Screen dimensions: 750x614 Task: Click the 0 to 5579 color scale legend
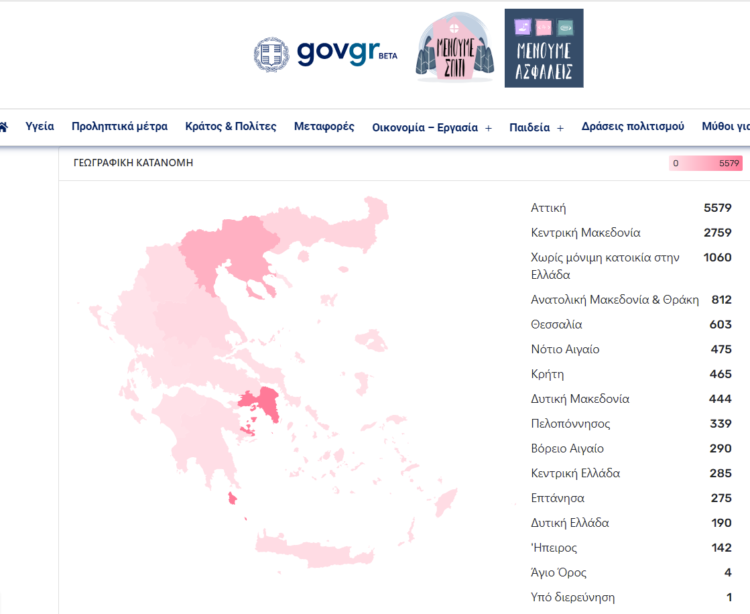click(706, 163)
